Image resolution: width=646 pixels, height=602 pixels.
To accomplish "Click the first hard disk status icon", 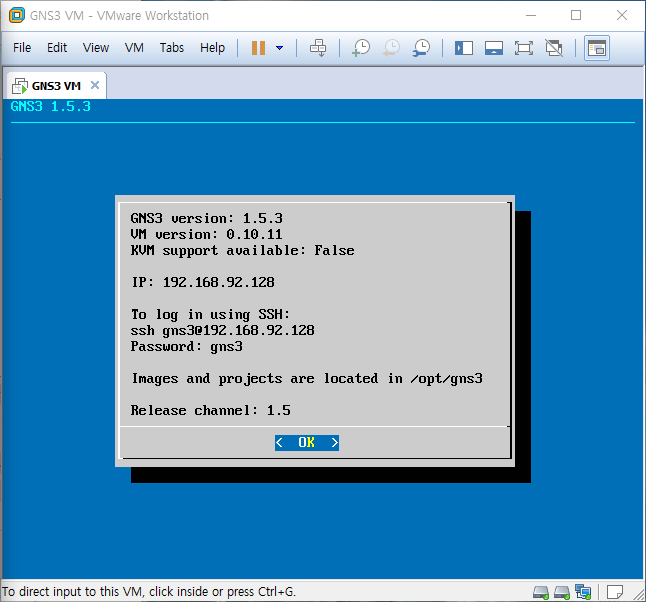I will pos(541,593).
